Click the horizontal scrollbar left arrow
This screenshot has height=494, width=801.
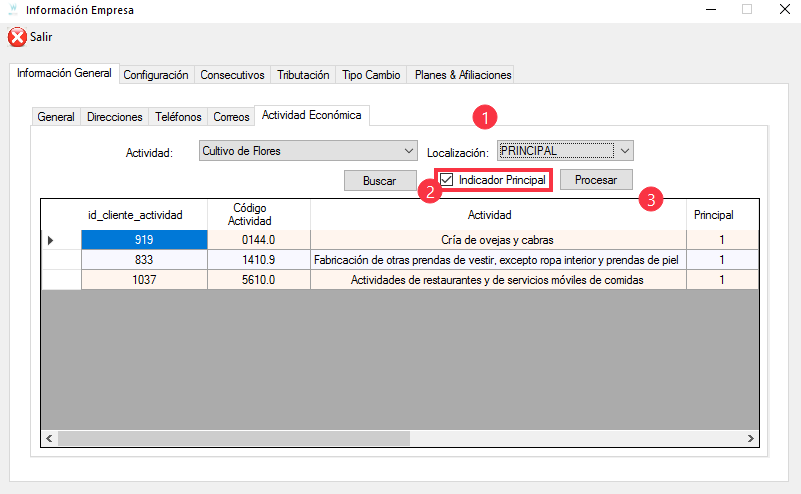pyautogui.click(x=49, y=439)
